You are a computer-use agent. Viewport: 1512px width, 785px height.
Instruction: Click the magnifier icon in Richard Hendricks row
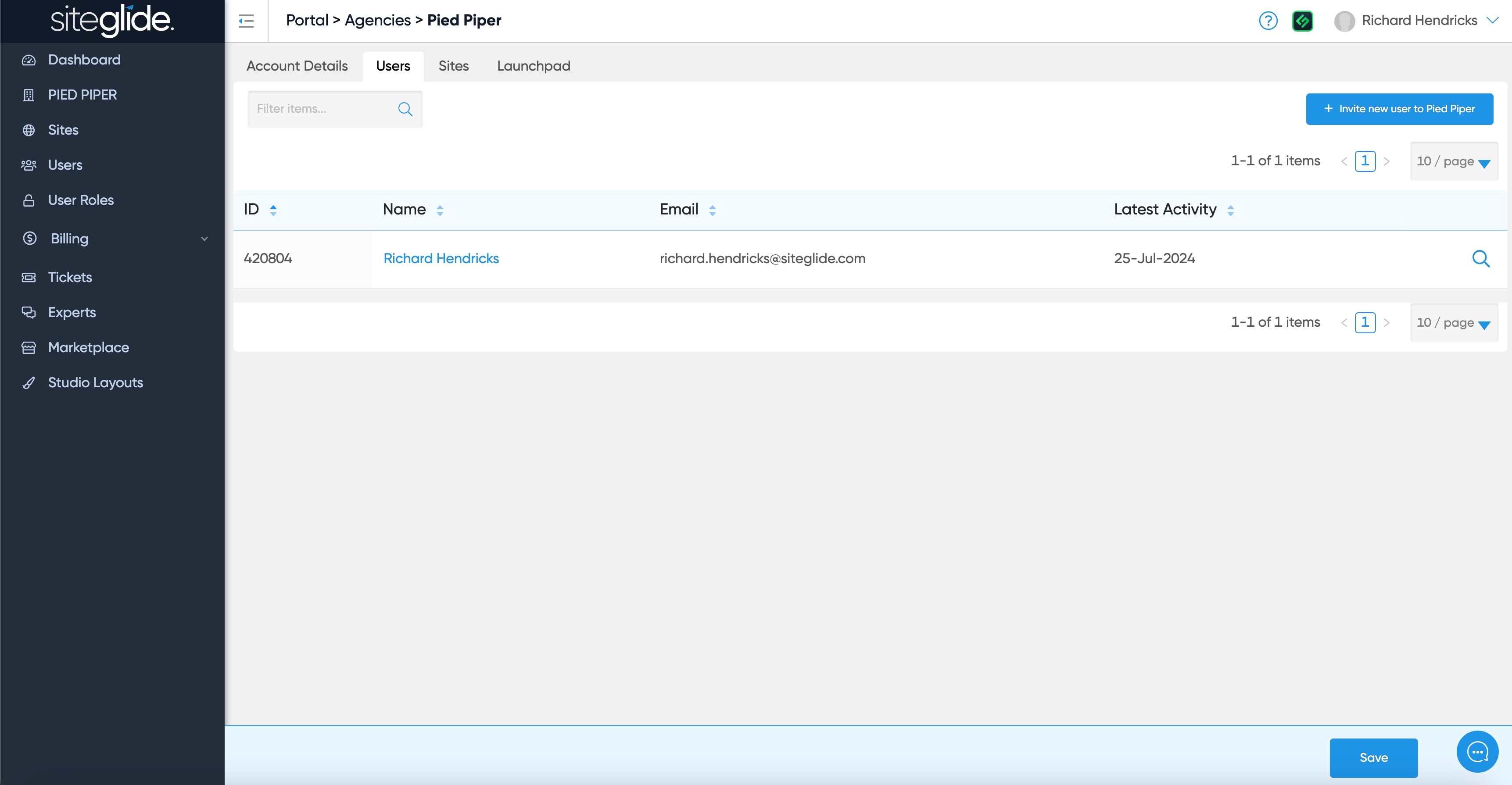click(1480, 259)
